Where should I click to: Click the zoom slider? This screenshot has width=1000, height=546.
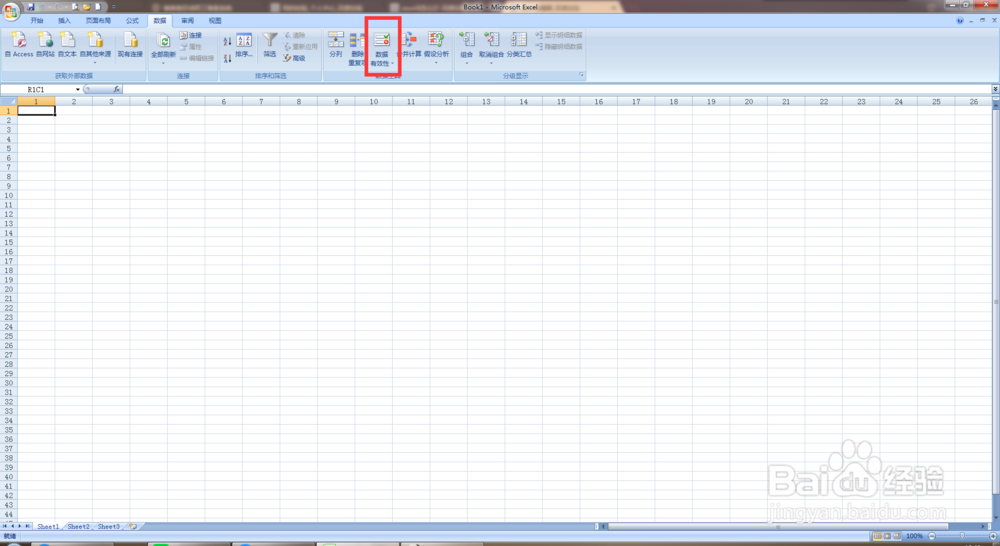tap(962, 536)
